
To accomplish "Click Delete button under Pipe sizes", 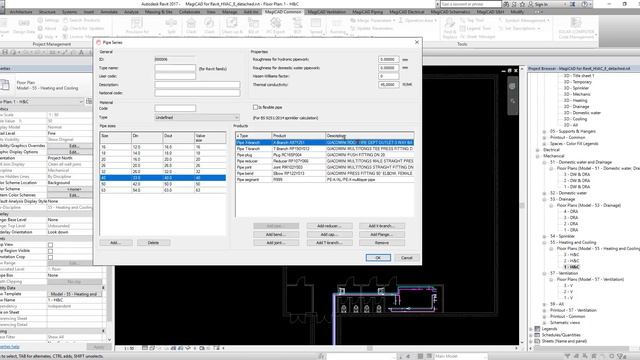I will (153, 242).
